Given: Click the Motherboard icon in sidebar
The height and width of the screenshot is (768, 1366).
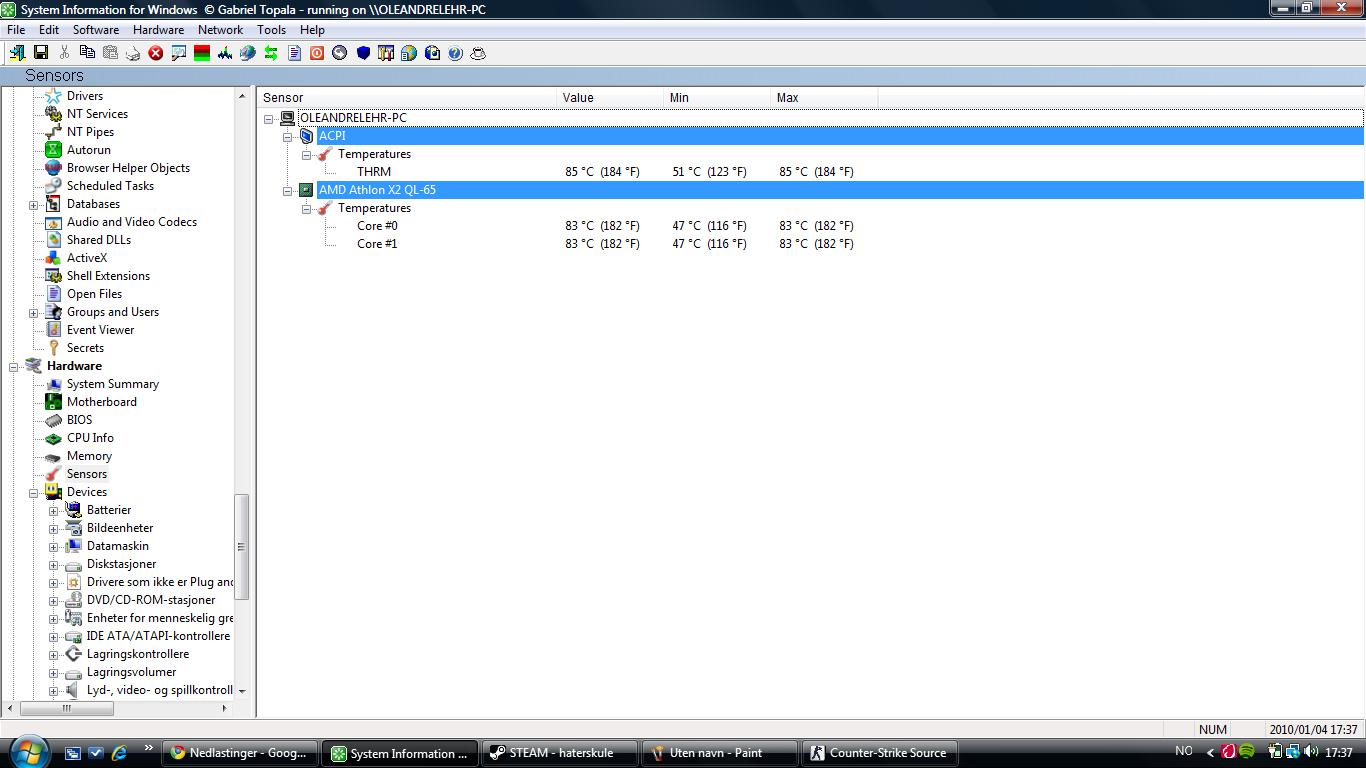Looking at the screenshot, I should (x=53, y=402).
